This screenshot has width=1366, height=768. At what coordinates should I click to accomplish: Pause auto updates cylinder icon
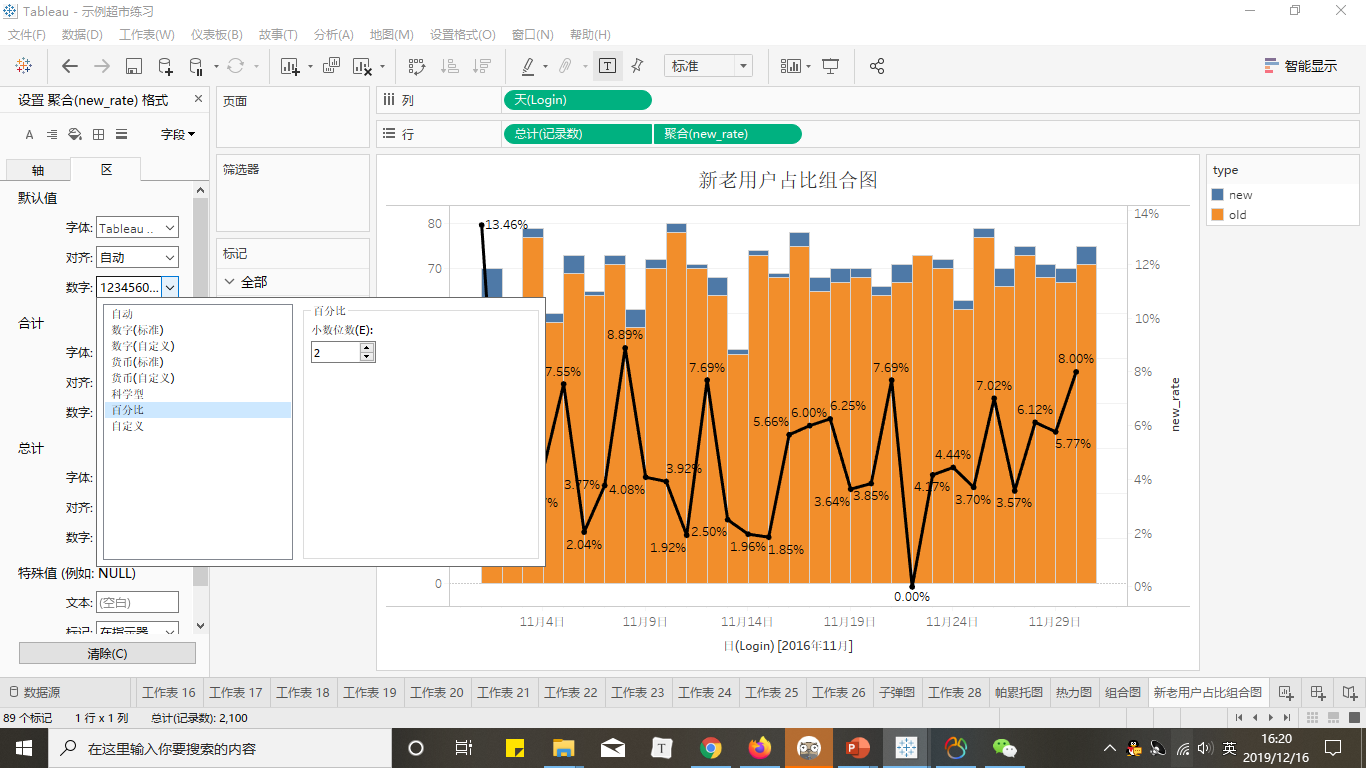pyautogui.click(x=196, y=66)
